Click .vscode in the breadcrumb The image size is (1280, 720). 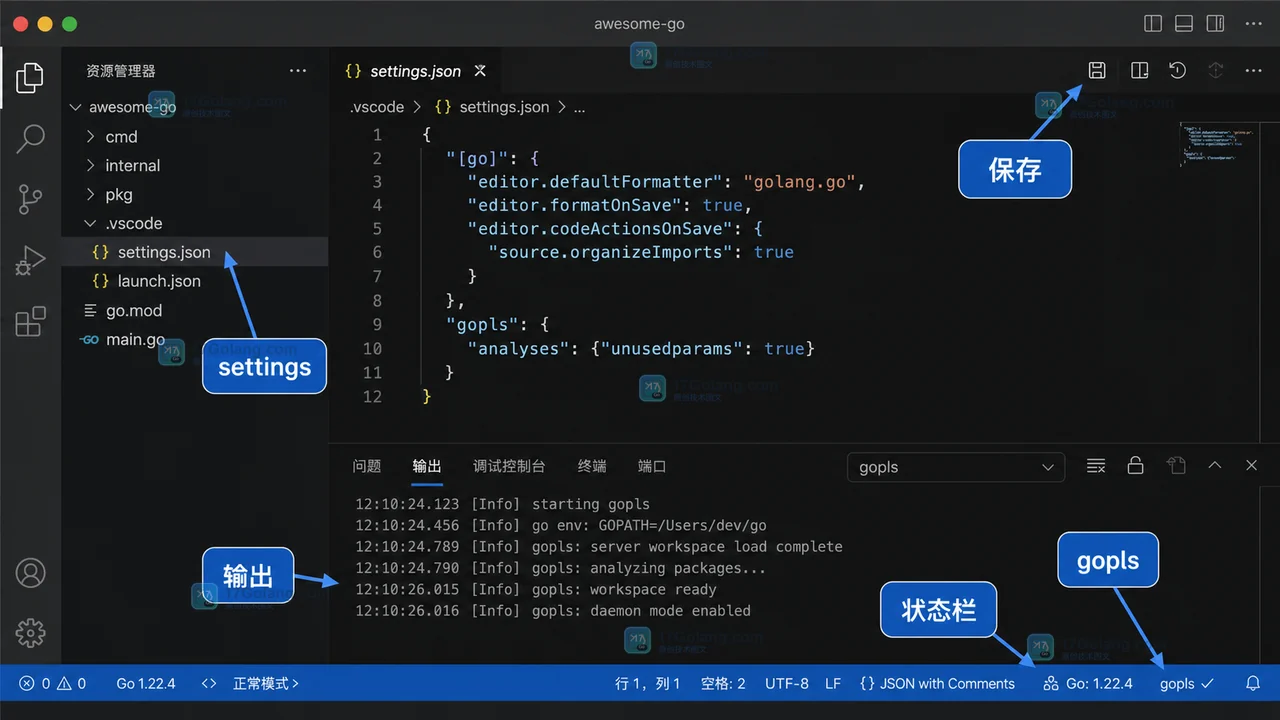[377, 107]
